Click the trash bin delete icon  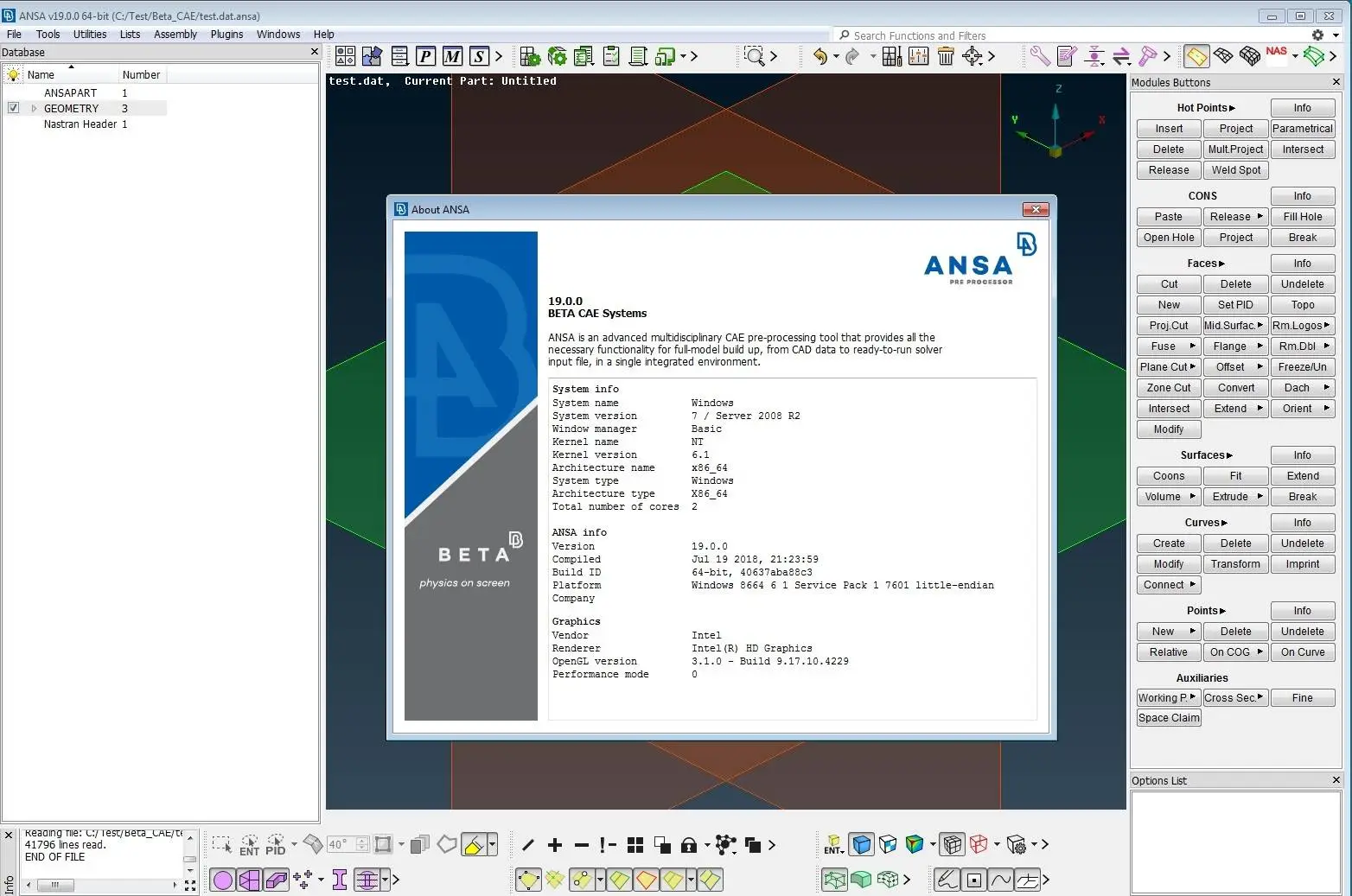click(x=946, y=56)
